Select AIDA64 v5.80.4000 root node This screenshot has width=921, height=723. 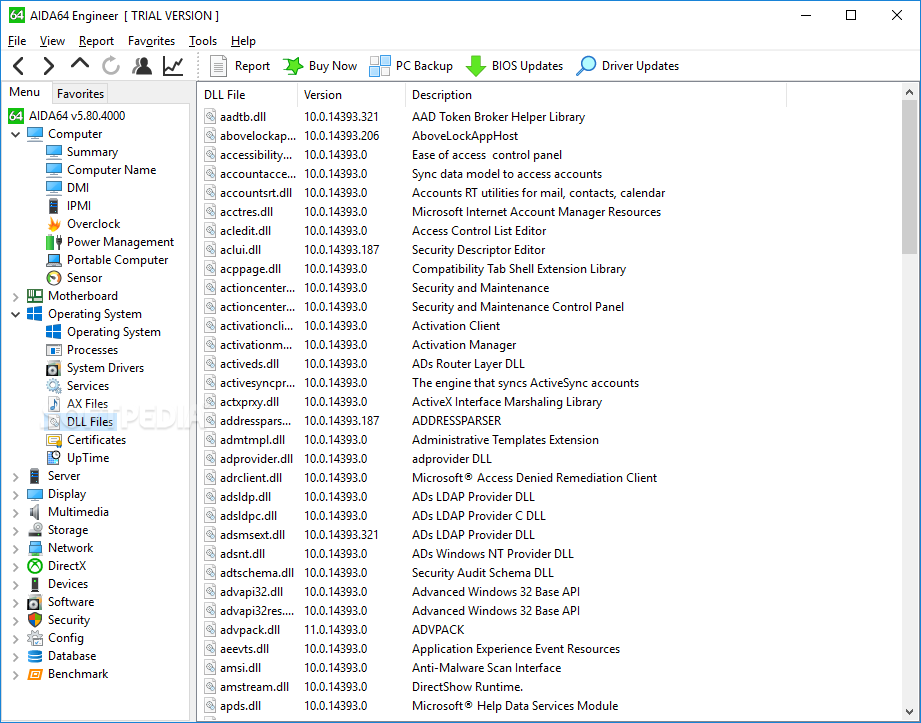(77, 116)
